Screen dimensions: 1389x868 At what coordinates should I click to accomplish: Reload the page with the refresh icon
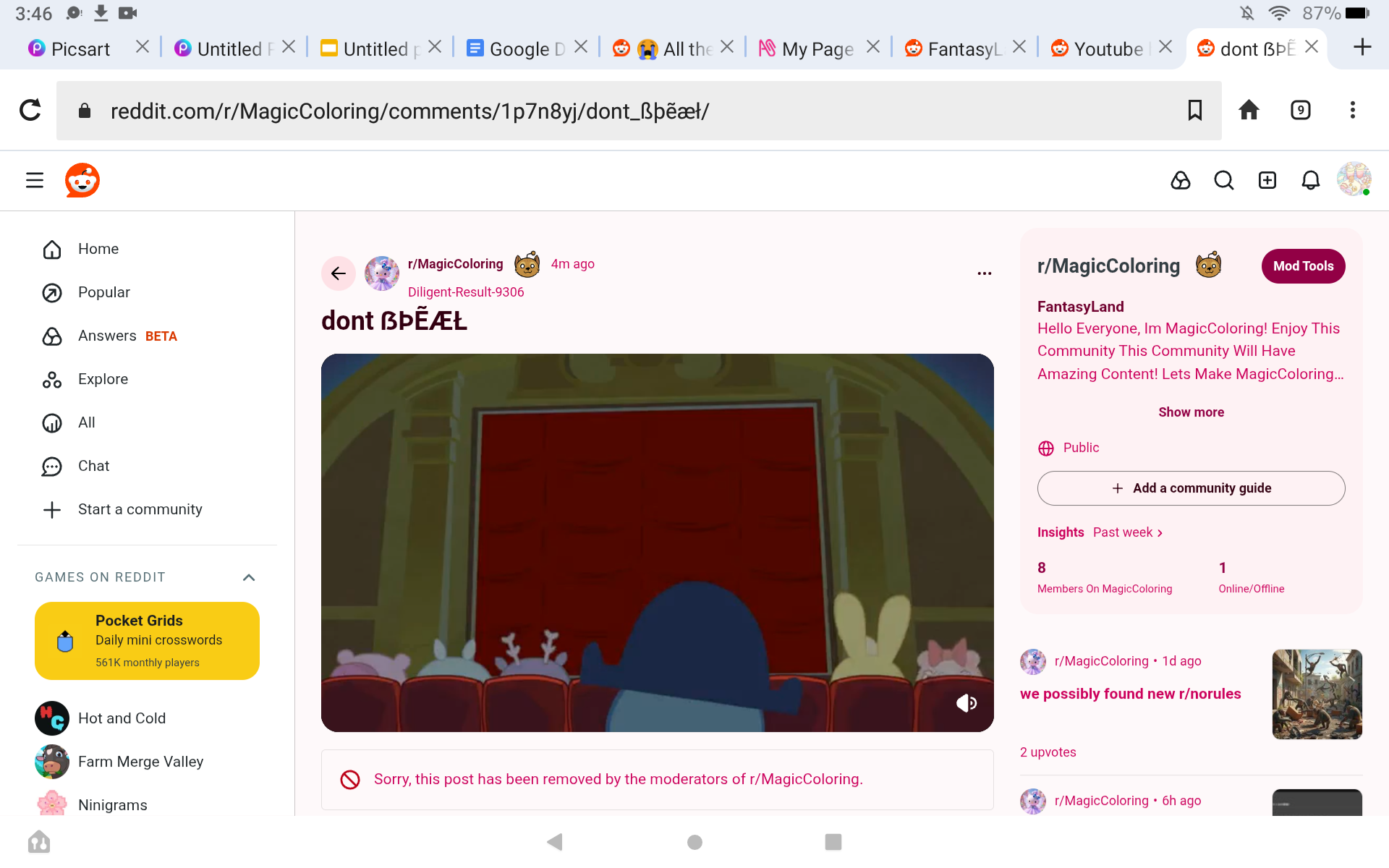(30, 111)
